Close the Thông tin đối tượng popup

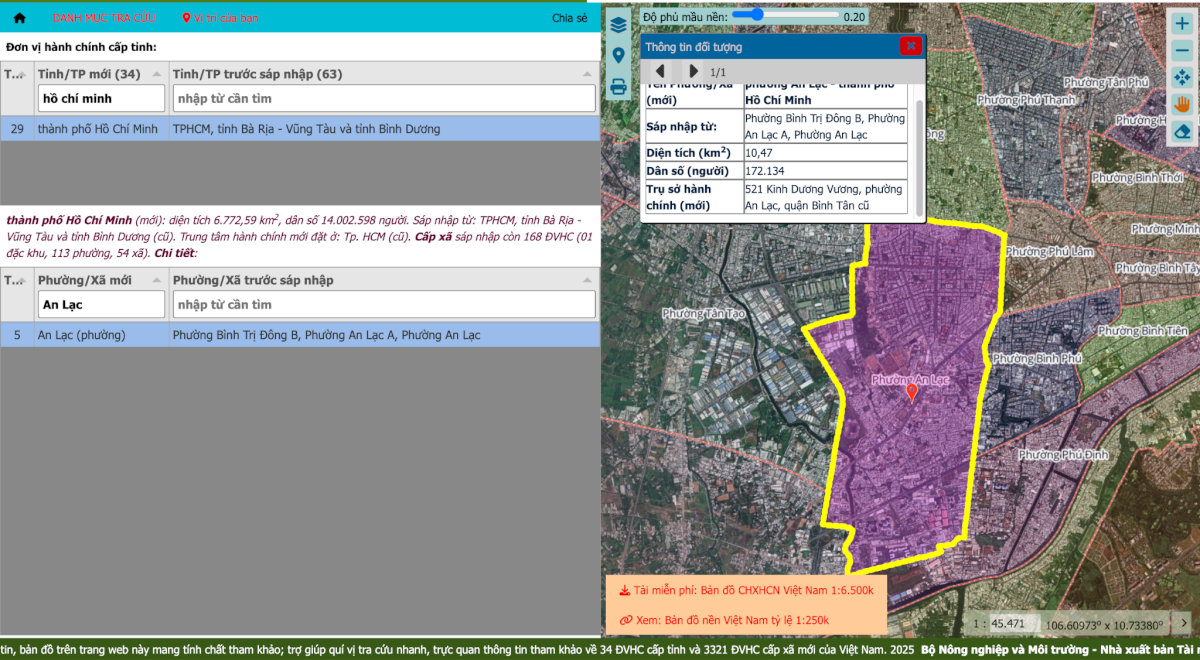coord(910,46)
